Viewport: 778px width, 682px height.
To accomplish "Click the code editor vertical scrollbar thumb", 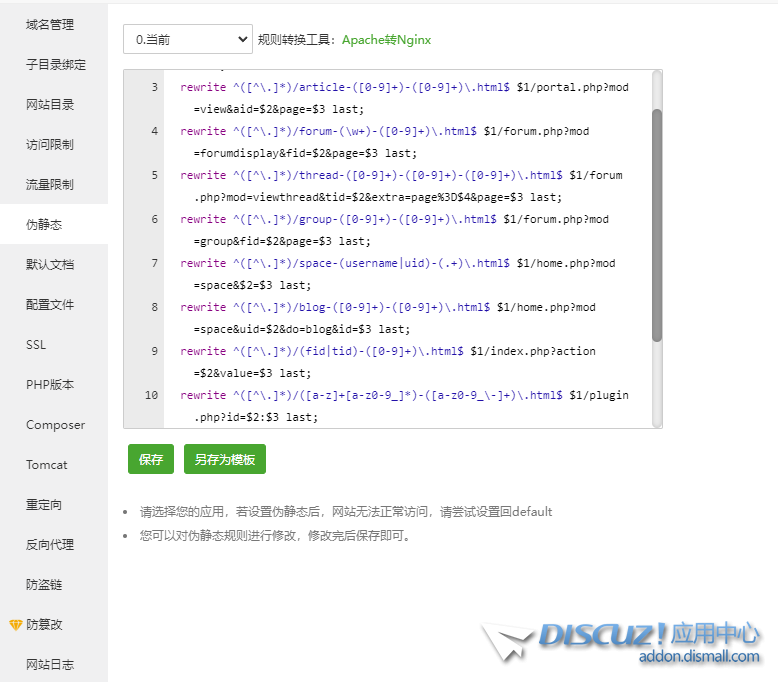I will (x=657, y=226).
